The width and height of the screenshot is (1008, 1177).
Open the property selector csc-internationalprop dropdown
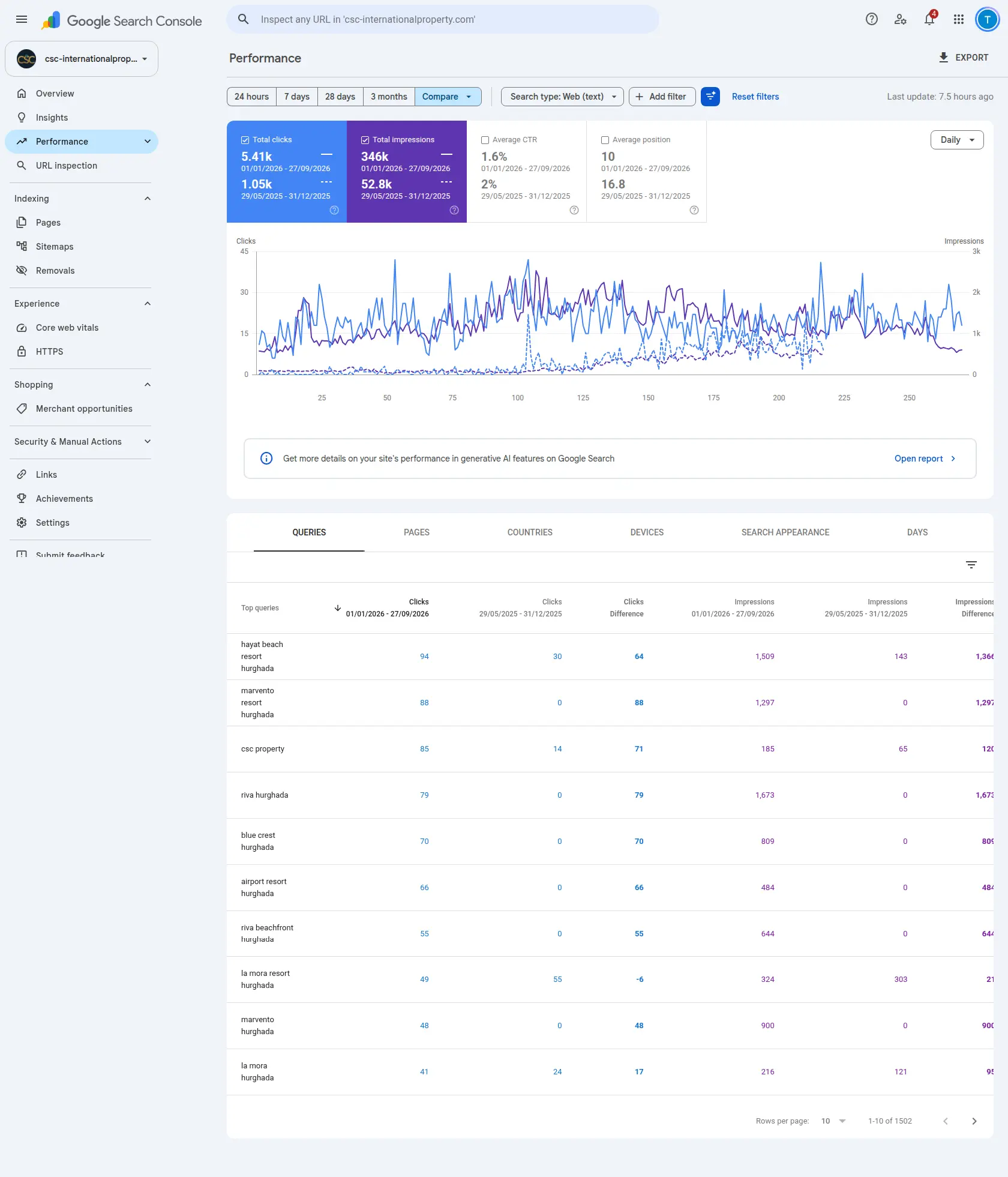point(82,59)
